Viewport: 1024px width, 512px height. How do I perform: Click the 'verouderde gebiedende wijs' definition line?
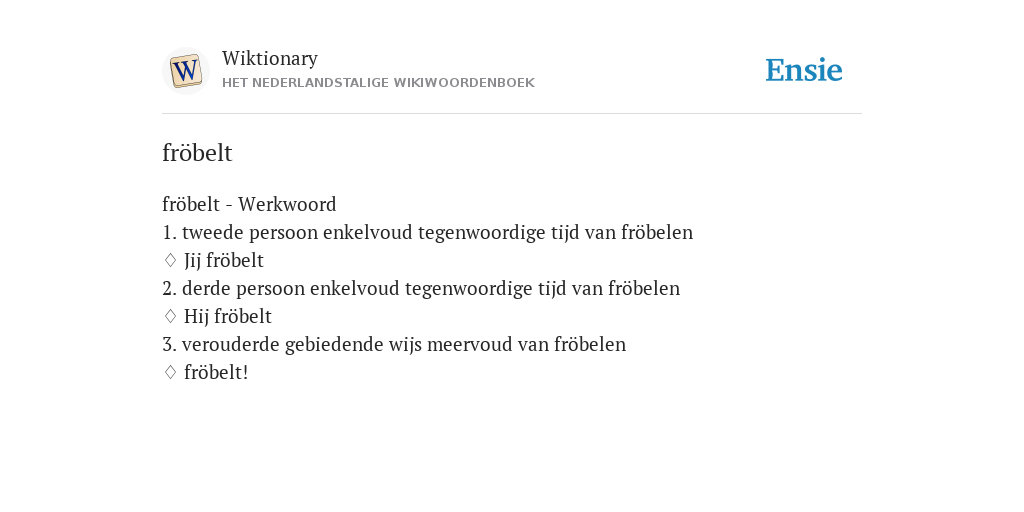coord(394,345)
